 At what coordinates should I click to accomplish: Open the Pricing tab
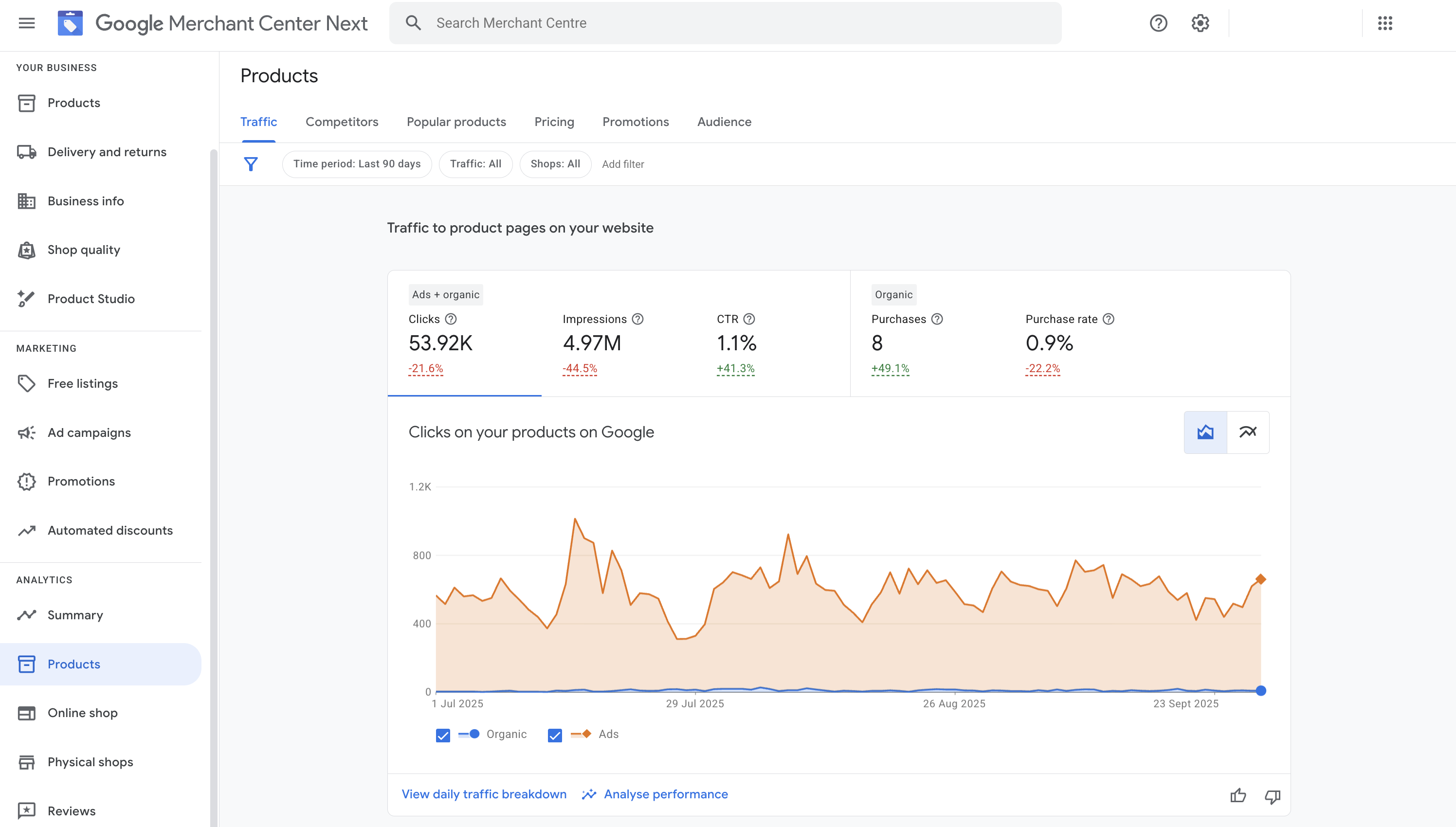click(554, 122)
